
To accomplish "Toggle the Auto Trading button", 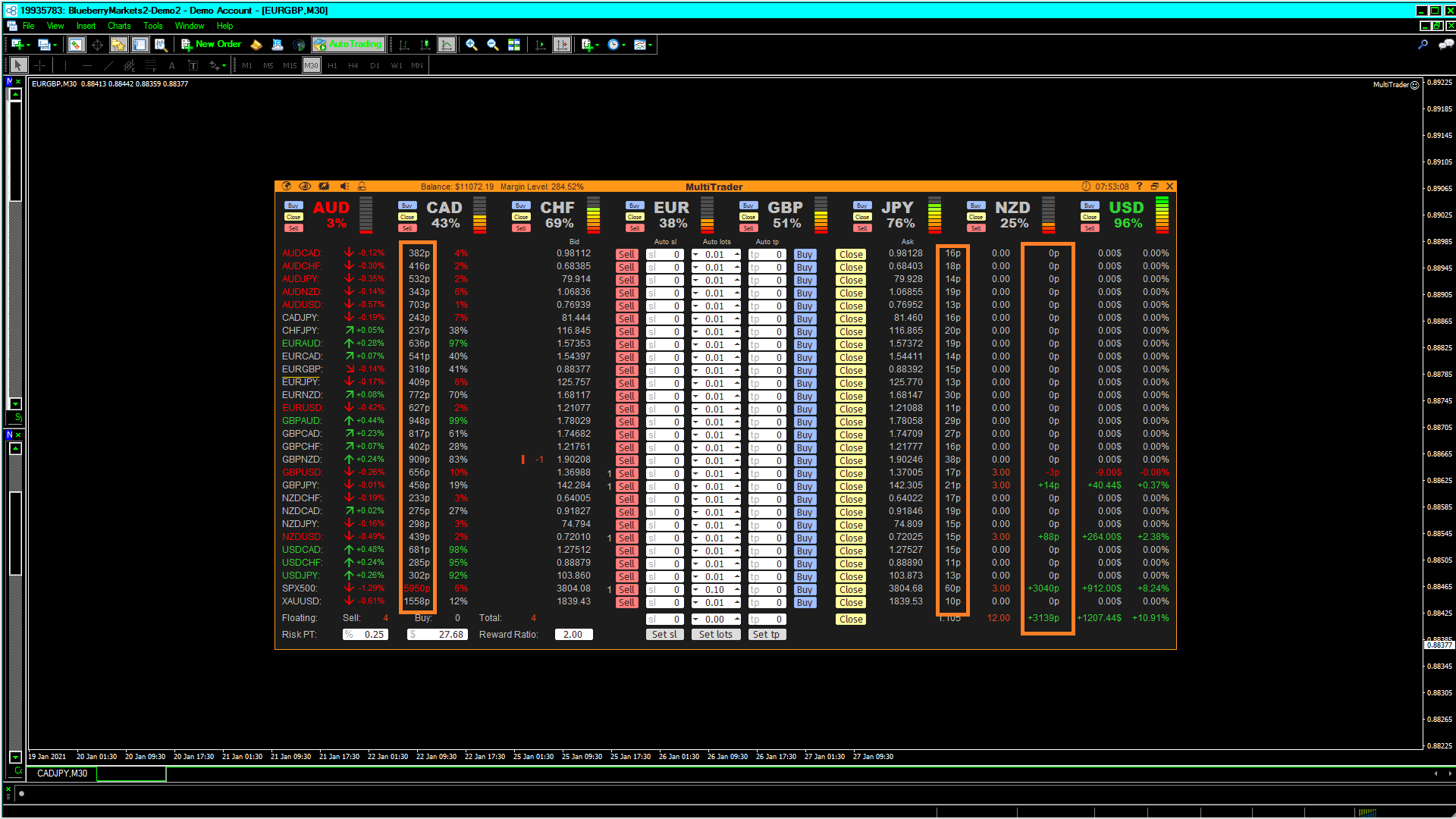I will tap(348, 45).
